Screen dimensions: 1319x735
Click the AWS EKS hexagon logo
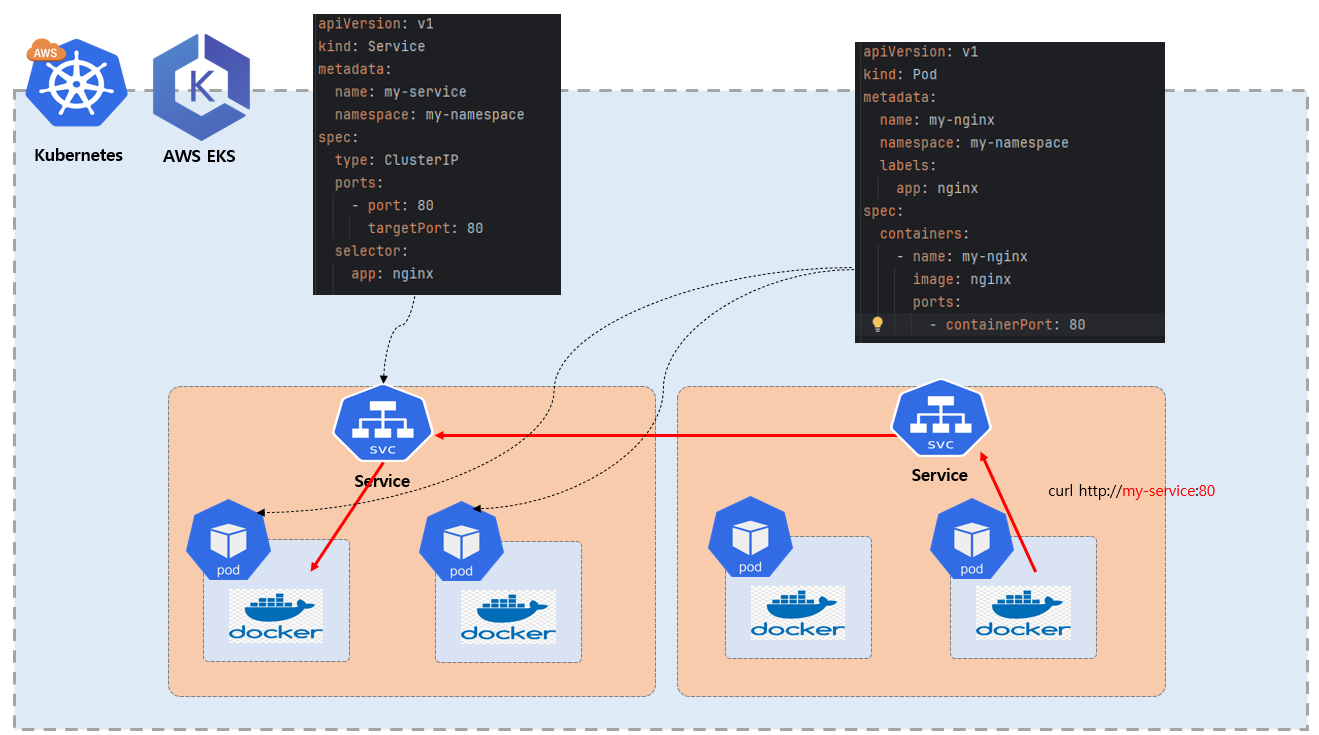coord(201,87)
